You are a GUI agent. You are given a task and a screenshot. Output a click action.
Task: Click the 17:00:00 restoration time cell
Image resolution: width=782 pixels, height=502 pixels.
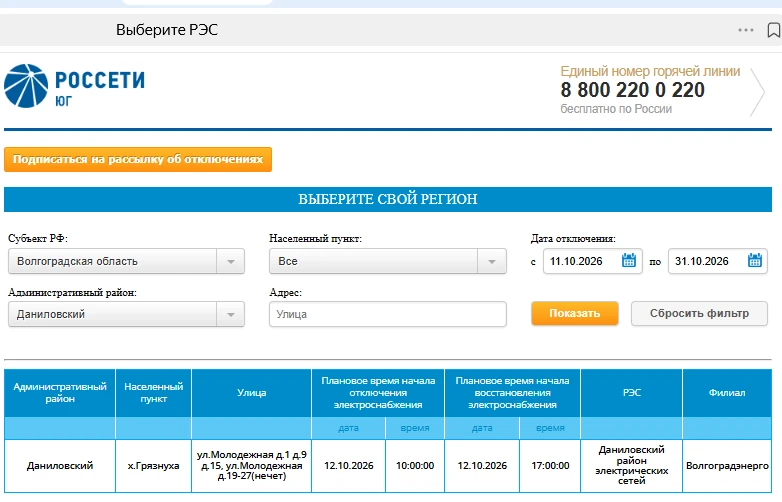(x=550, y=466)
